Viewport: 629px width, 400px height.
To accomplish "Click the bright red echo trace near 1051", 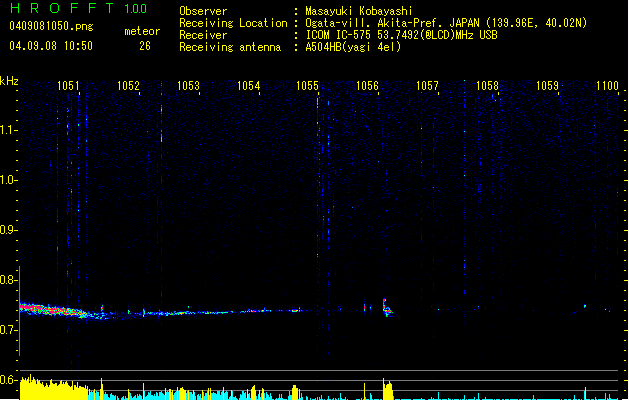I will [54, 310].
